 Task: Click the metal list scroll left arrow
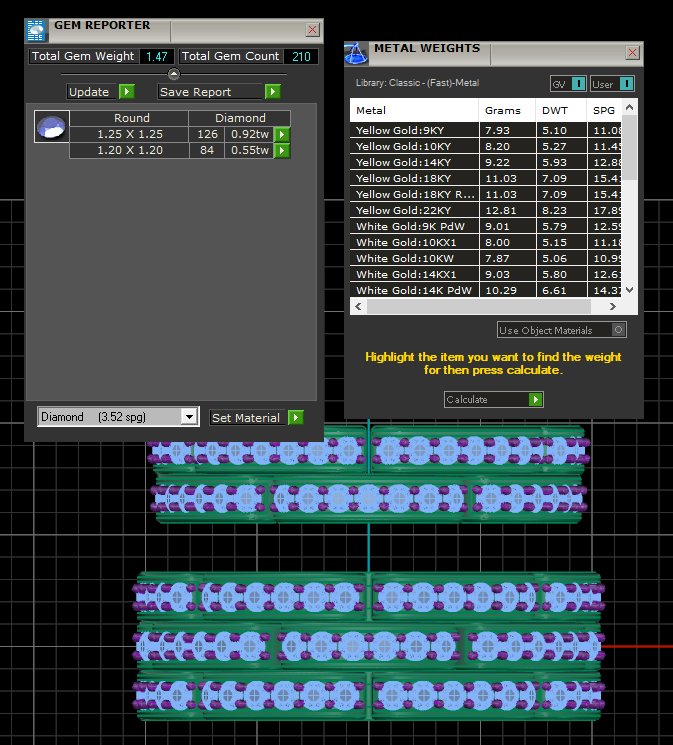[358, 306]
